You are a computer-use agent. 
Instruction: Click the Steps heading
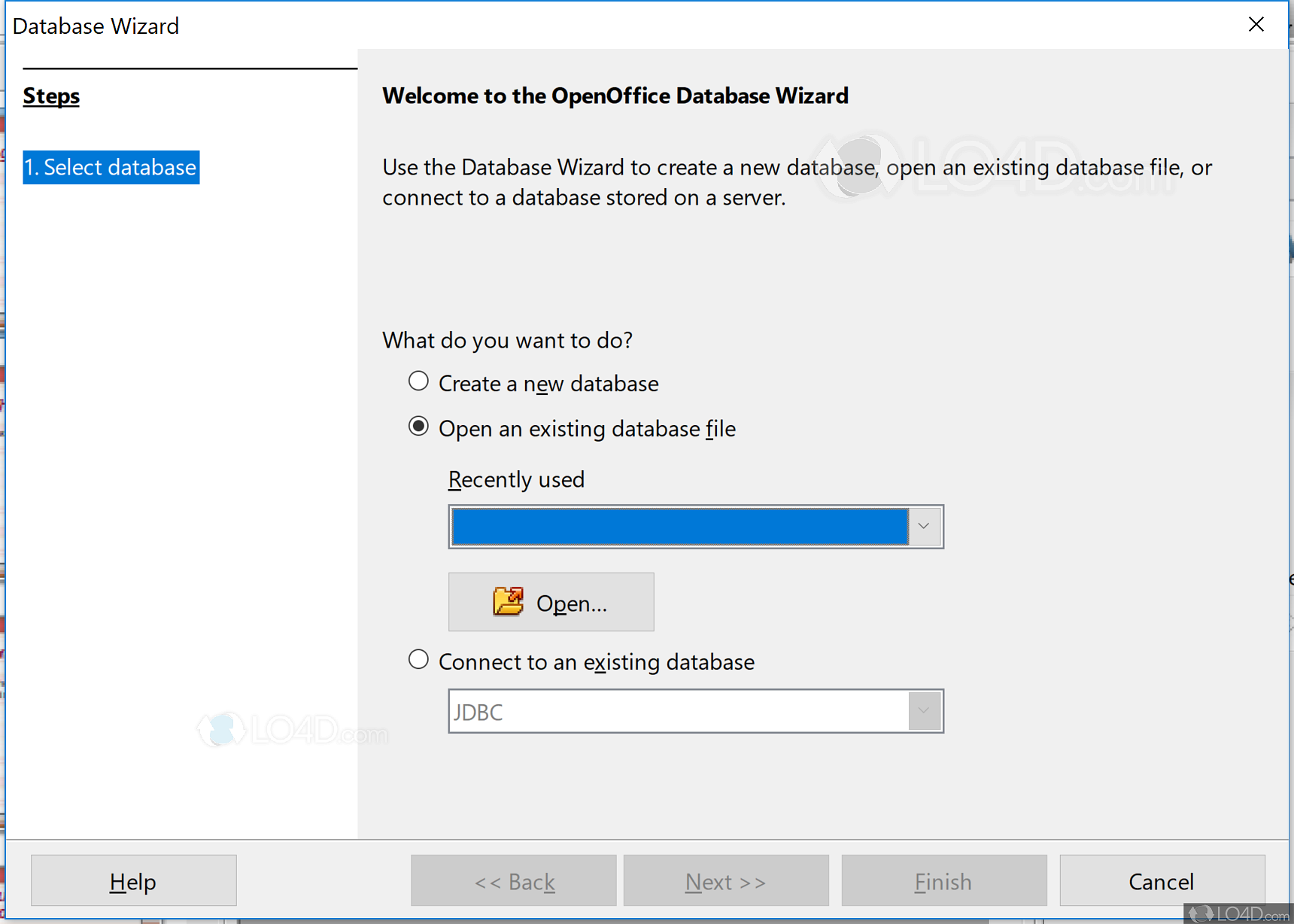click(50, 96)
